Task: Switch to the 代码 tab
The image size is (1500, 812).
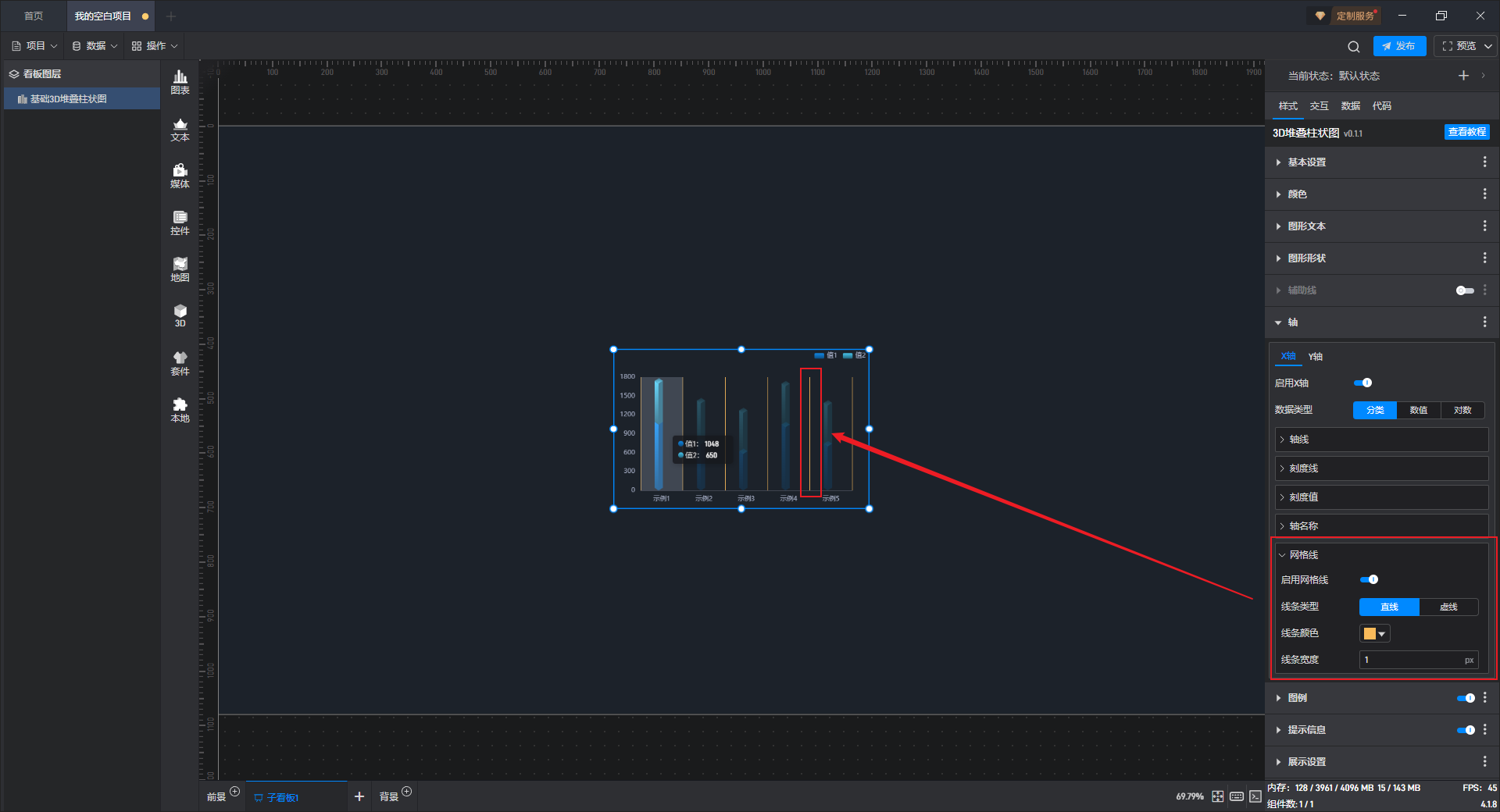Action: (x=1381, y=106)
